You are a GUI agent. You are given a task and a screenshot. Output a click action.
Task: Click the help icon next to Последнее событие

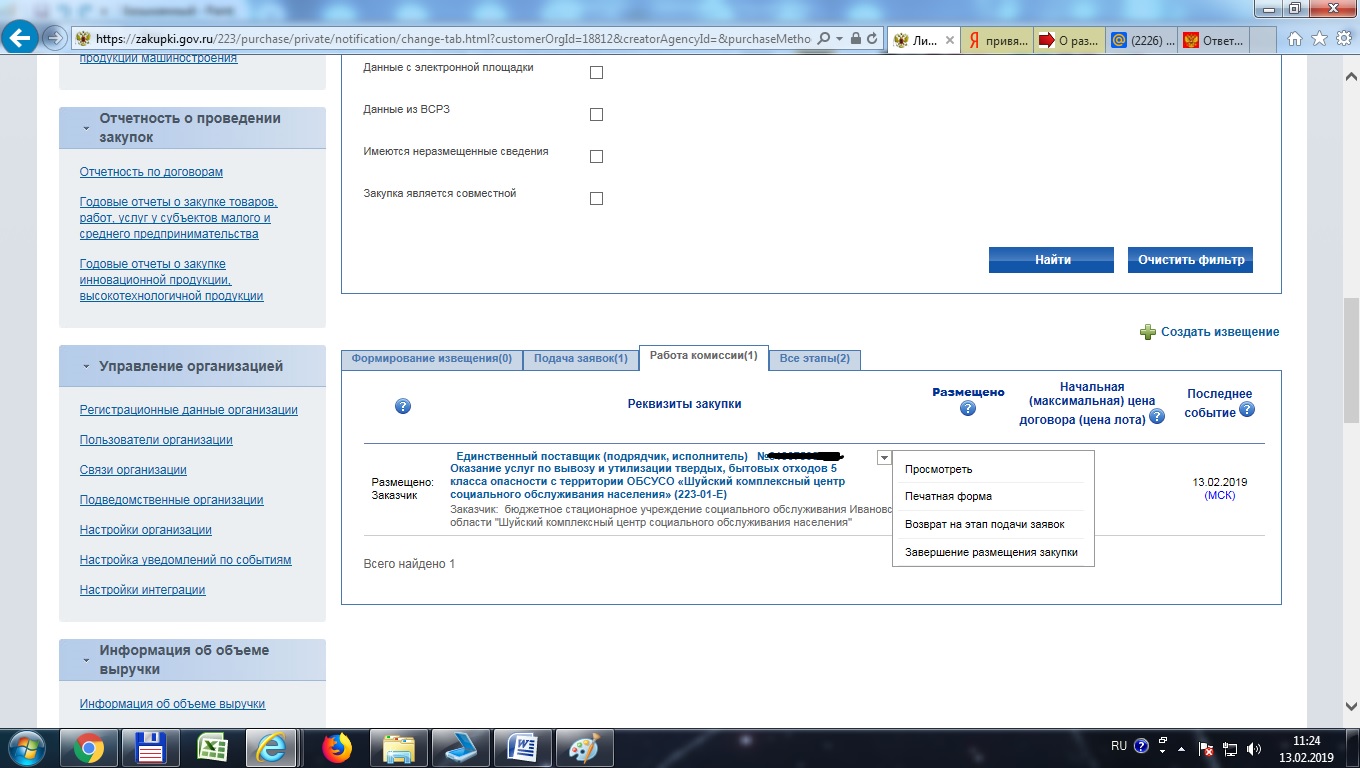point(1246,410)
